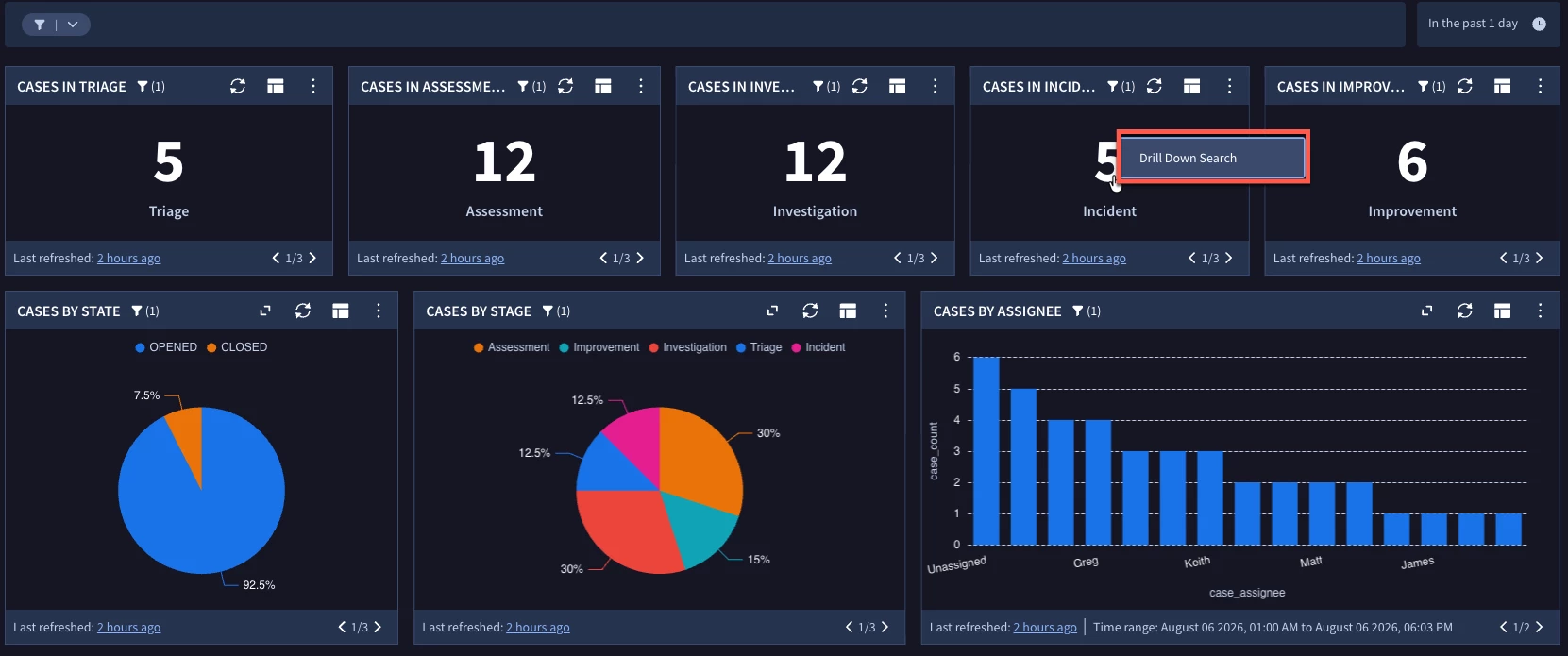This screenshot has width=1568, height=656.
Task: Open more options menu for Cases in Improvement
Action: [x=1541, y=86]
